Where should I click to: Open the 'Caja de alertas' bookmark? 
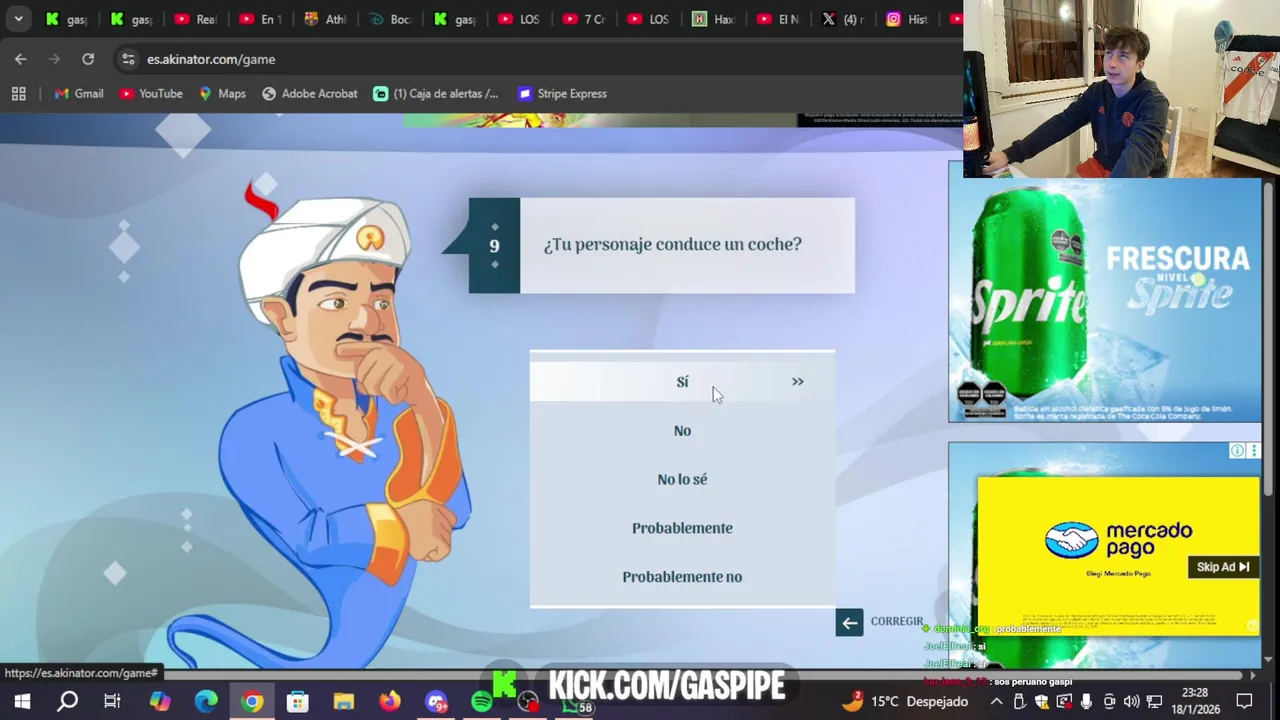coord(436,94)
